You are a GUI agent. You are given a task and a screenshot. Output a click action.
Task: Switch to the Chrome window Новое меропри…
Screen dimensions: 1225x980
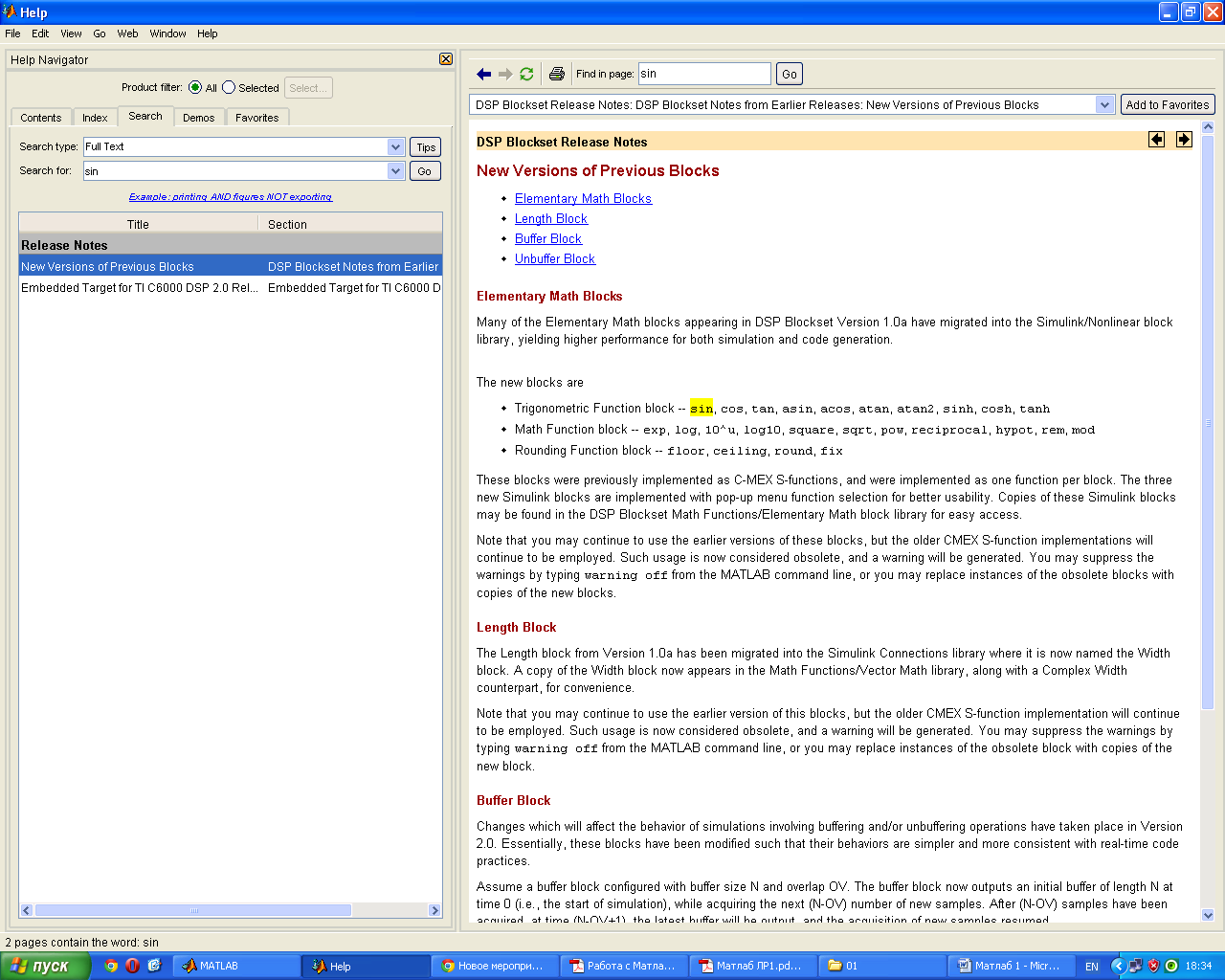[496, 966]
